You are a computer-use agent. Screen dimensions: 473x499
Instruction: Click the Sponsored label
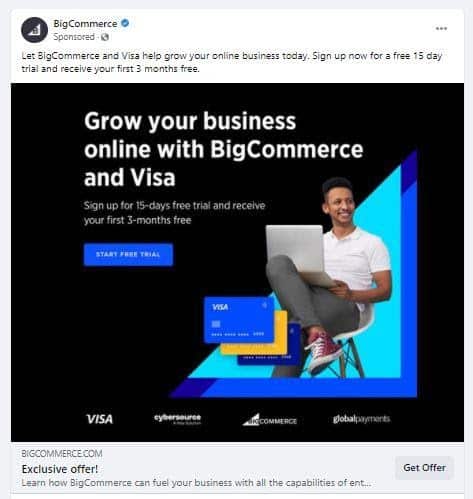(x=74, y=37)
